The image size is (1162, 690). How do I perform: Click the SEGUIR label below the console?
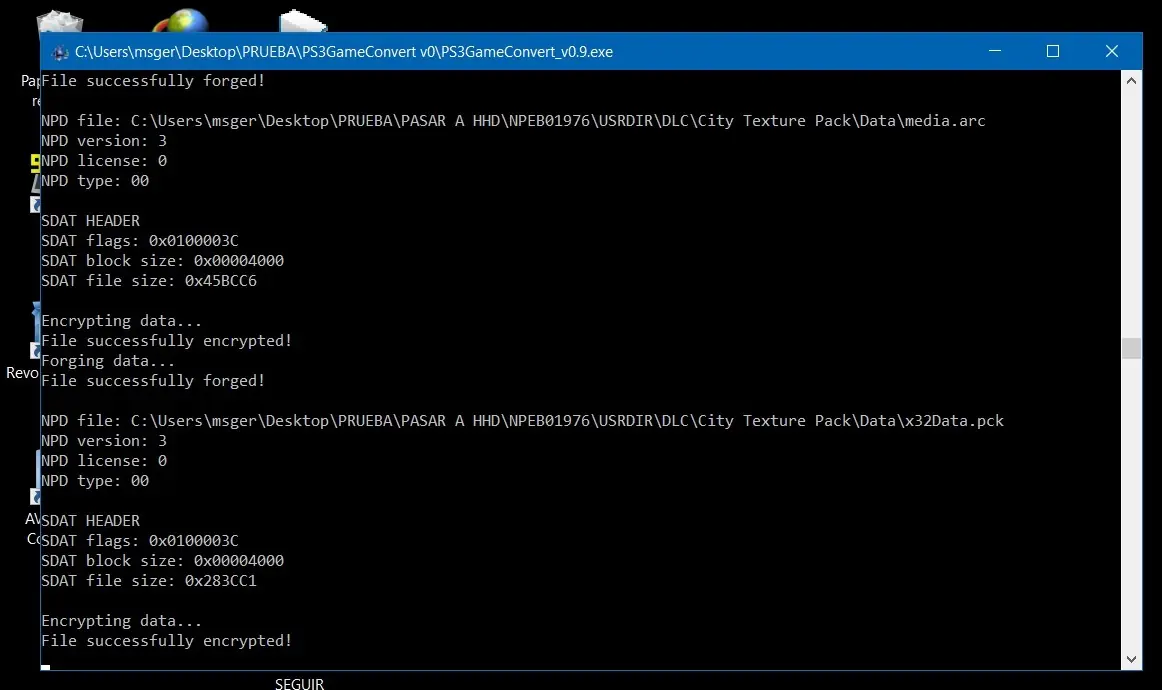(x=299, y=683)
